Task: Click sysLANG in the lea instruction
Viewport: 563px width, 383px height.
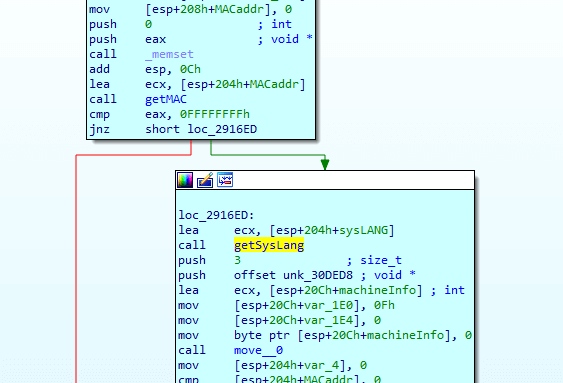Action: click(x=364, y=230)
